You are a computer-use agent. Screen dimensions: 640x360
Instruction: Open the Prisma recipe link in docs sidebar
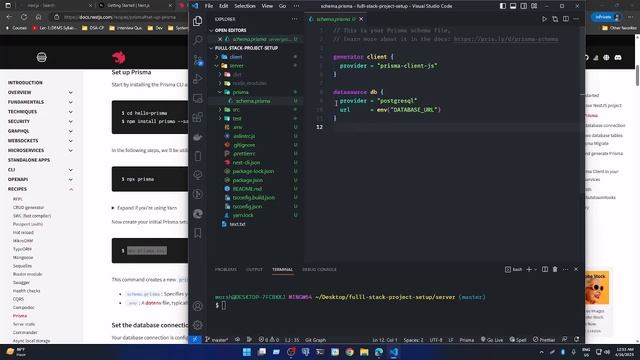tap(20, 316)
